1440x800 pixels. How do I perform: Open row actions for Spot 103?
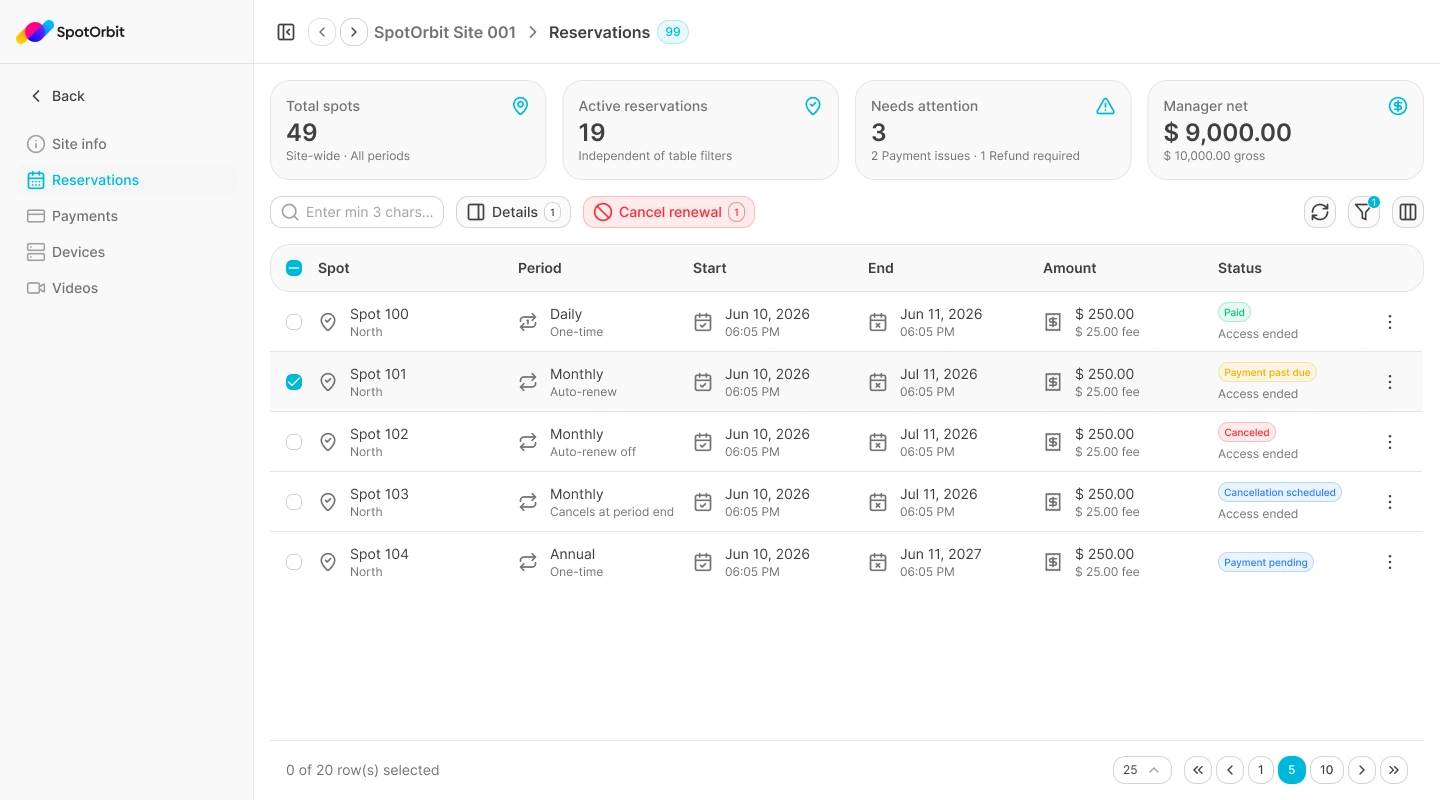pos(1390,502)
